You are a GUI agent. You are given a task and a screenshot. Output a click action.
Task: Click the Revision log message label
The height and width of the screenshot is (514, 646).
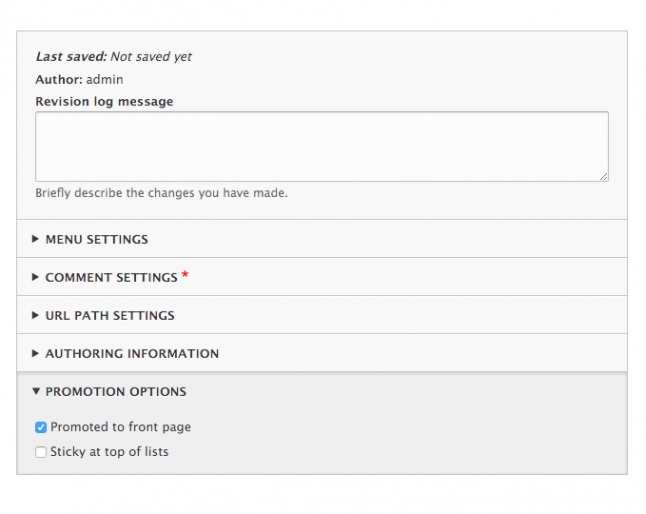104,101
